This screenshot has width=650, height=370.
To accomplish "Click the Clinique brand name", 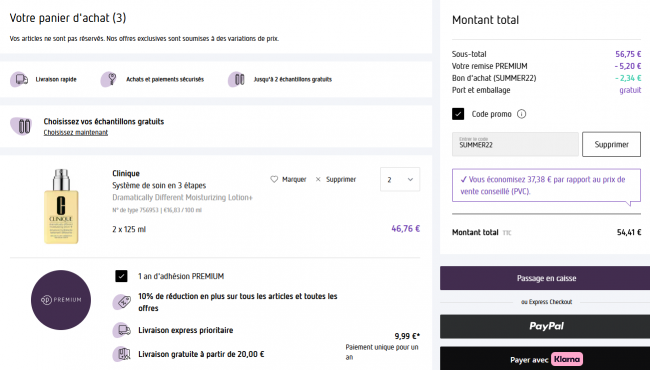I will [x=126, y=173].
